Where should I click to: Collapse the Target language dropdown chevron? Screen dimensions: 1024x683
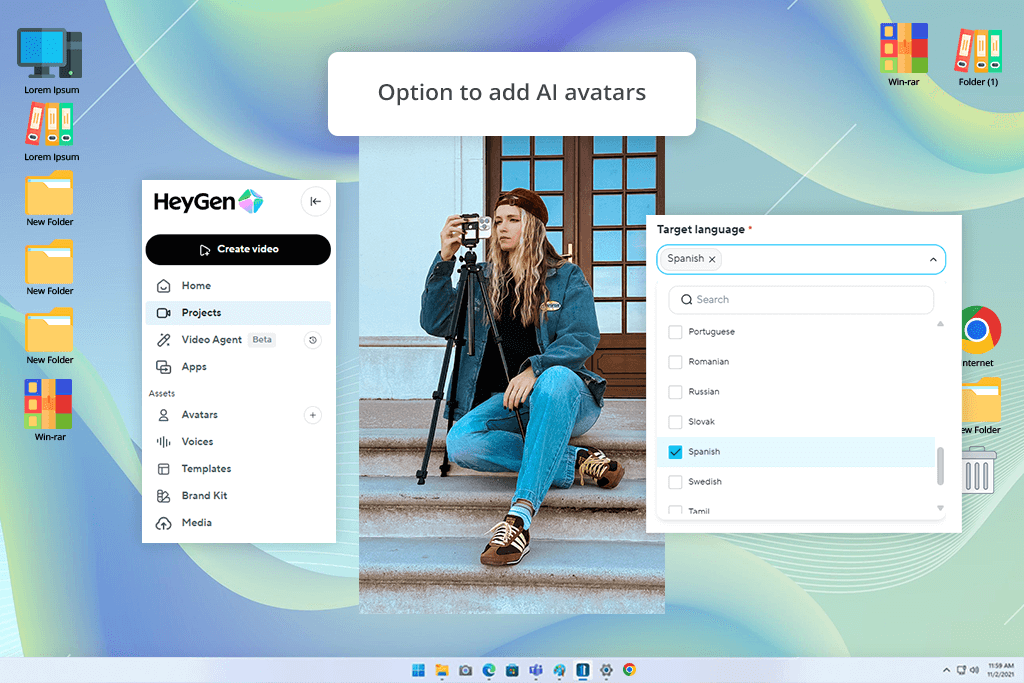[x=933, y=259]
